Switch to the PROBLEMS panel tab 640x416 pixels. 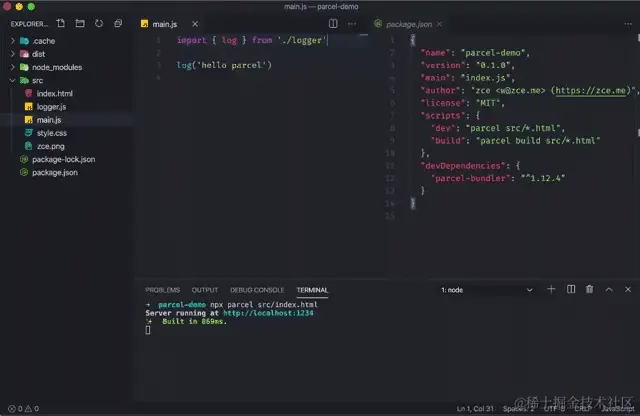[x=162, y=290]
